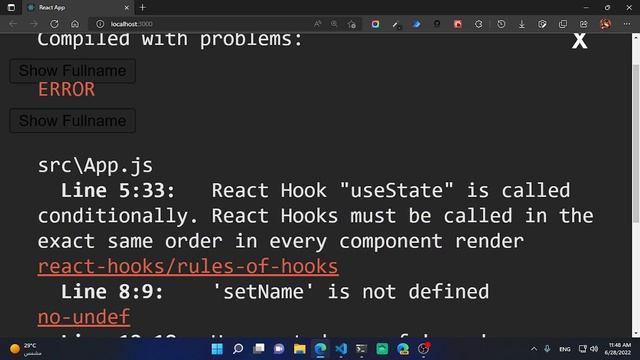The width and height of the screenshot is (640, 360).
Task: Open a new browser tab
Action: coord(142,7)
